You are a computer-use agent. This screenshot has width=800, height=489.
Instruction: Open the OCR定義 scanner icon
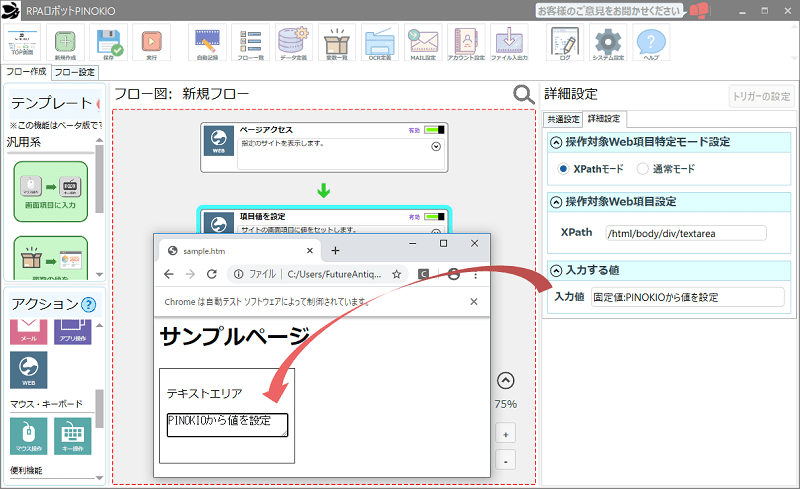pos(380,43)
